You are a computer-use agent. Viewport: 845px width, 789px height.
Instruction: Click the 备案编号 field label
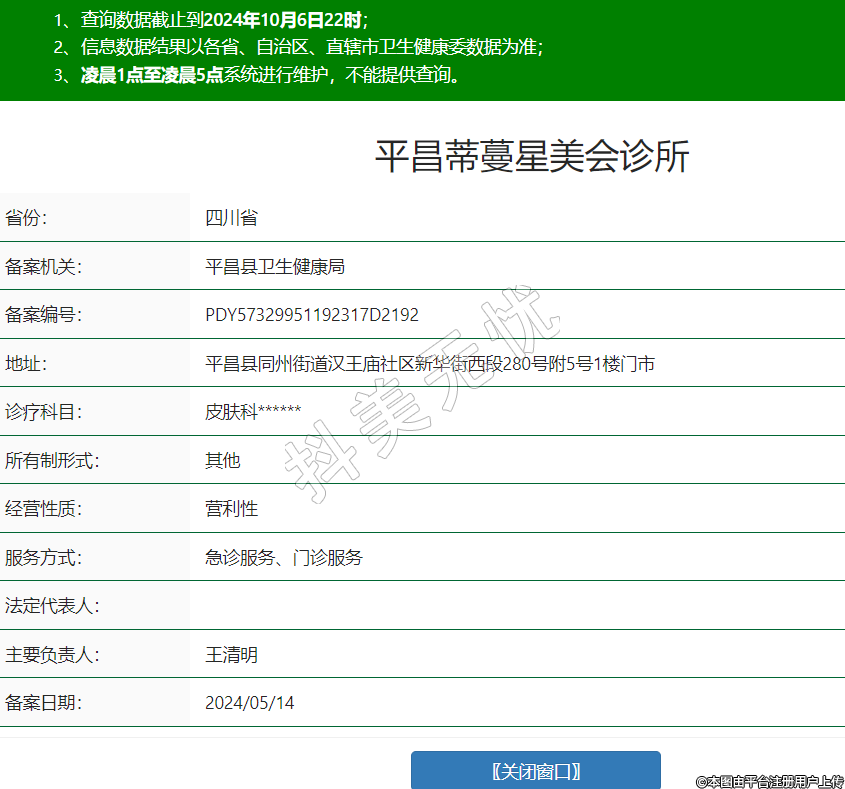click(43, 315)
